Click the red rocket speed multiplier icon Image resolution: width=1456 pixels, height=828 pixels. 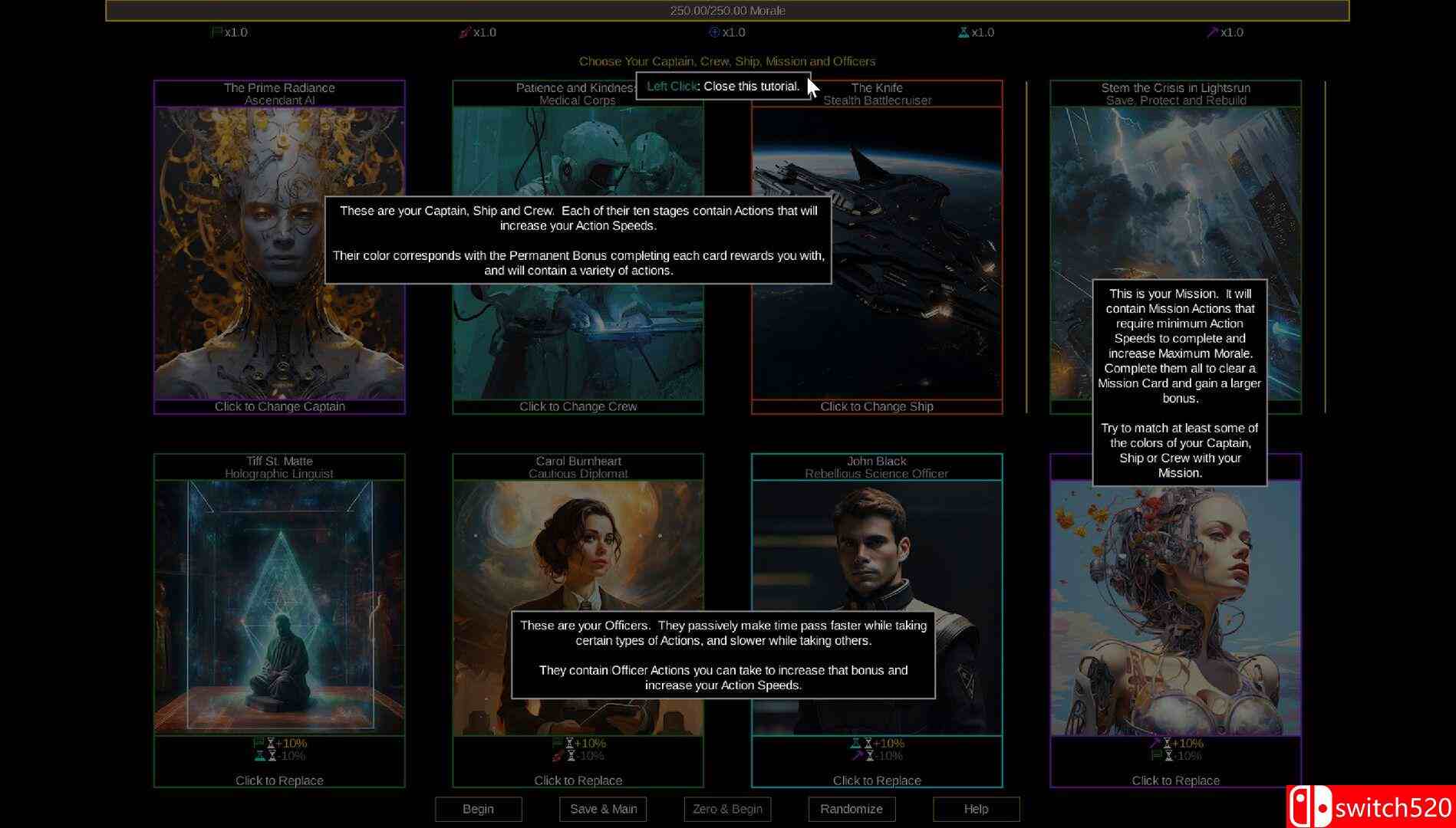464,32
